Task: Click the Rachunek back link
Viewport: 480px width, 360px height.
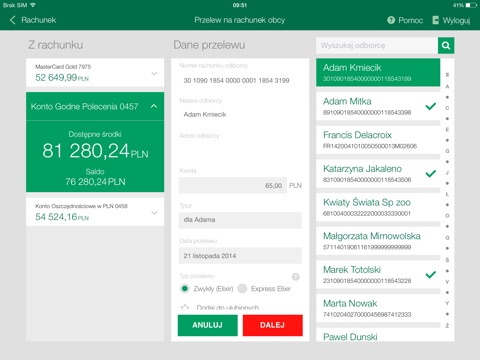Action: [39, 20]
